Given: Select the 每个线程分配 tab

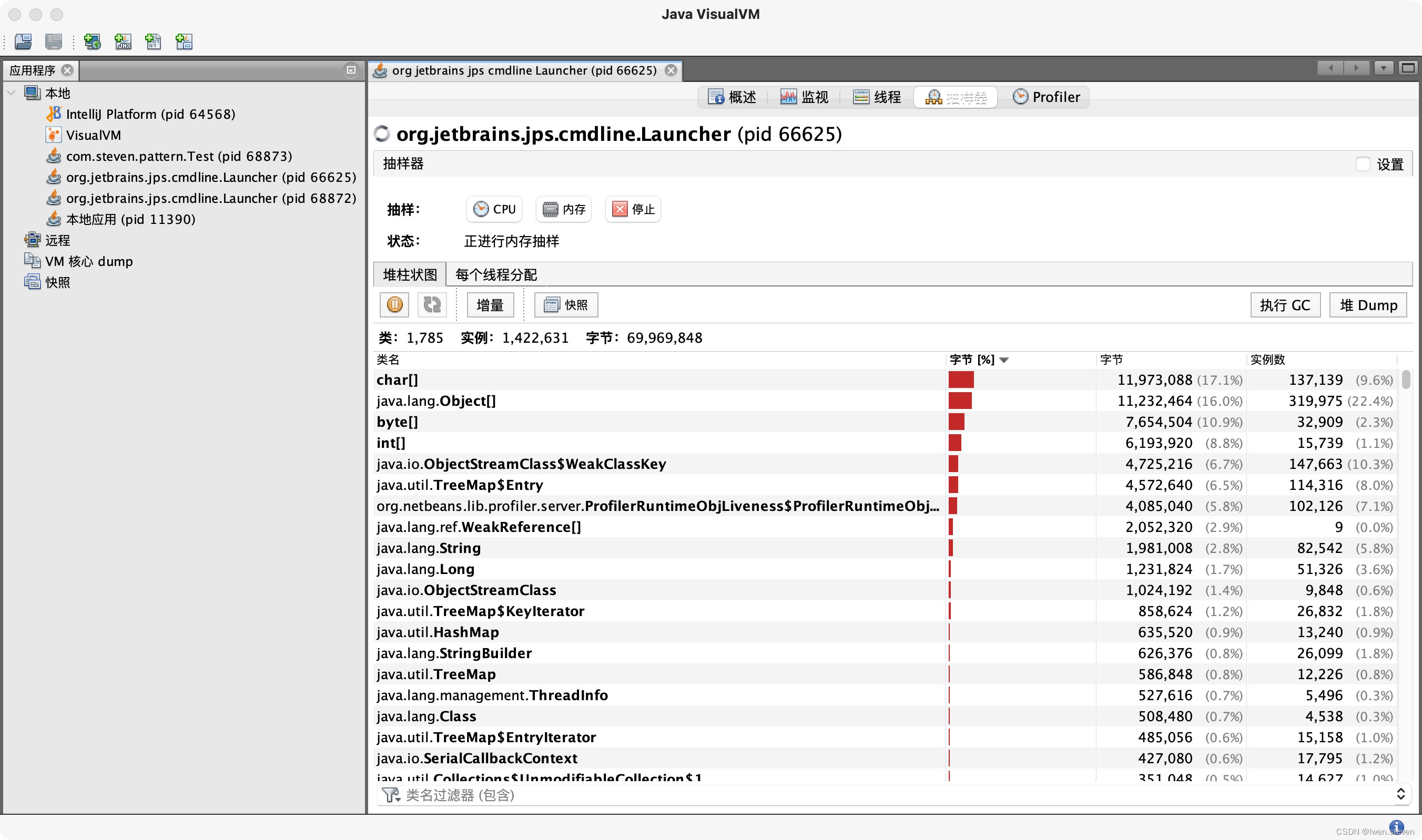Looking at the screenshot, I should coord(496,274).
